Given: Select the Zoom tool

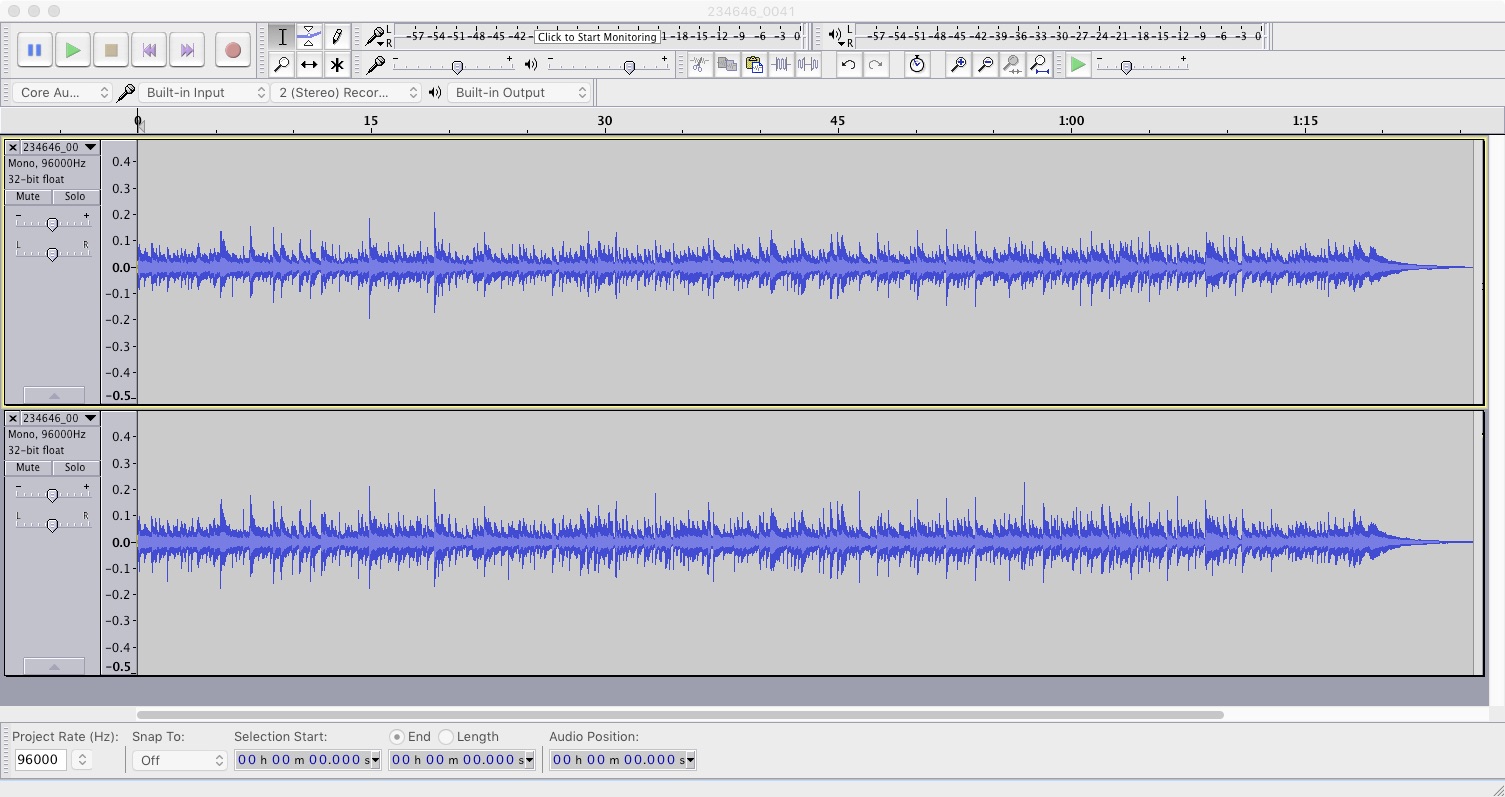Looking at the screenshot, I should (283, 64).
